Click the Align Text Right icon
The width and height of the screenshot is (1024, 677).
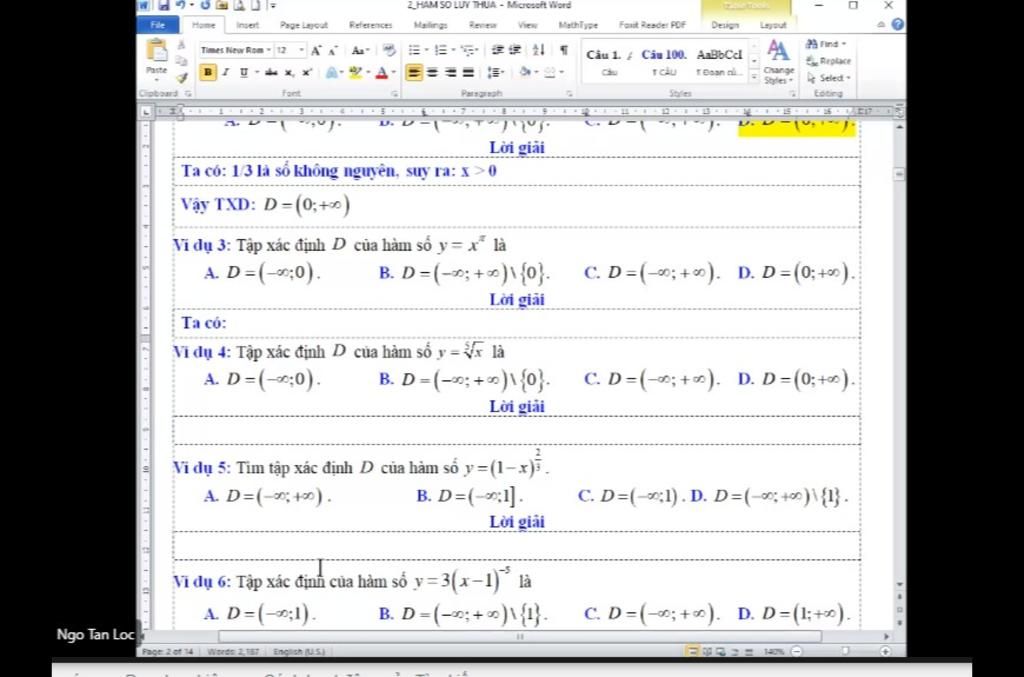pyautogui.click(x=450, y=72)
